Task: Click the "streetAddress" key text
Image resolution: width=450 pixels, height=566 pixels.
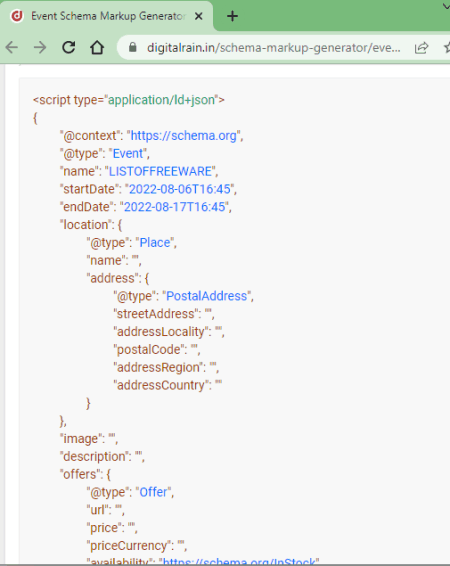Action: click(x=156, y=314)
